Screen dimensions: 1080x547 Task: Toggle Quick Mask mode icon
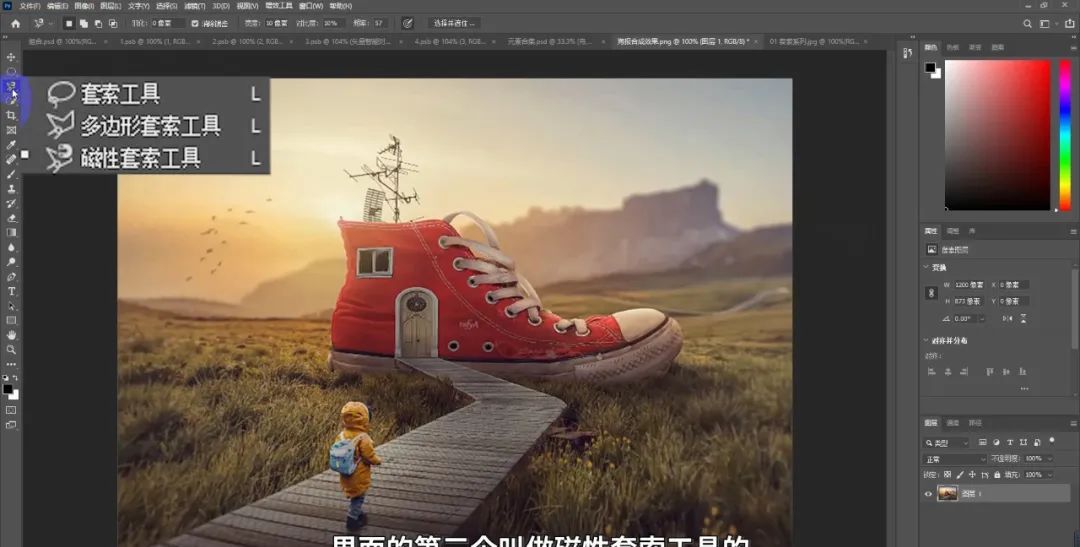[11, 410]
